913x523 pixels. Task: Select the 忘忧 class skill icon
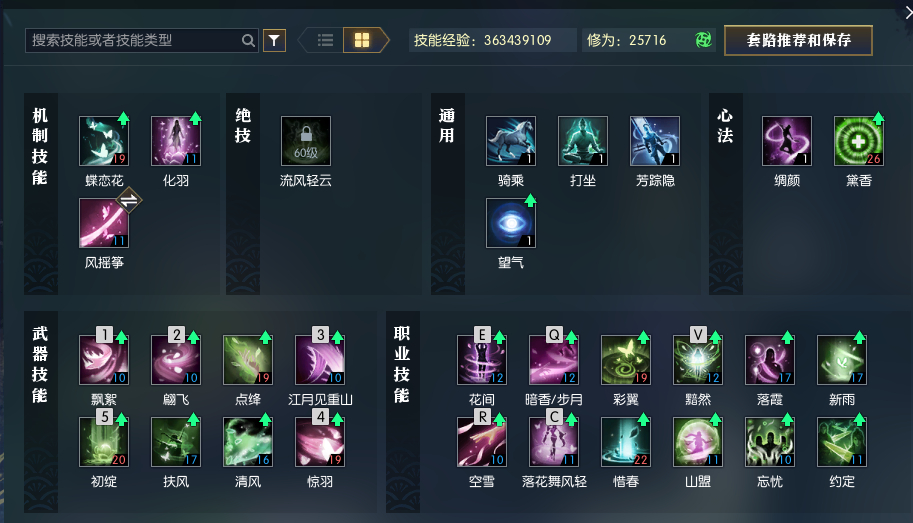pos(770,442)
